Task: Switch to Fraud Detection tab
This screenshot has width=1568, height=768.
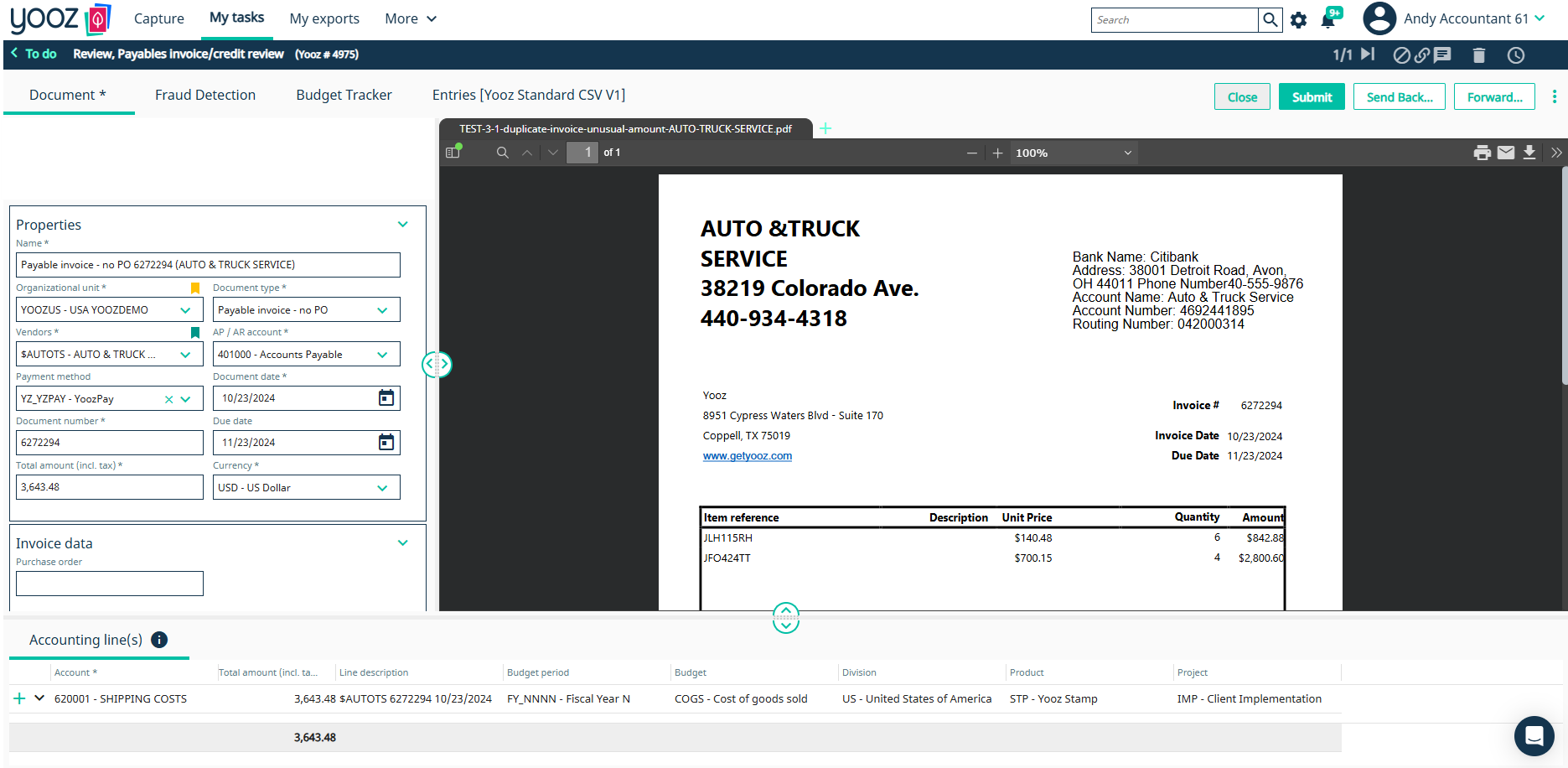Action: click(x=205, y=95)
